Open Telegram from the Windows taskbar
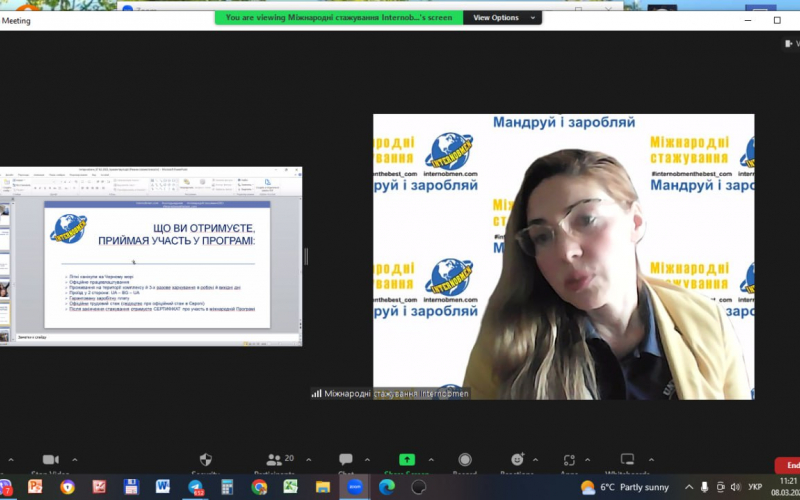Screen dimensions: 800x500 pos(195,487)
